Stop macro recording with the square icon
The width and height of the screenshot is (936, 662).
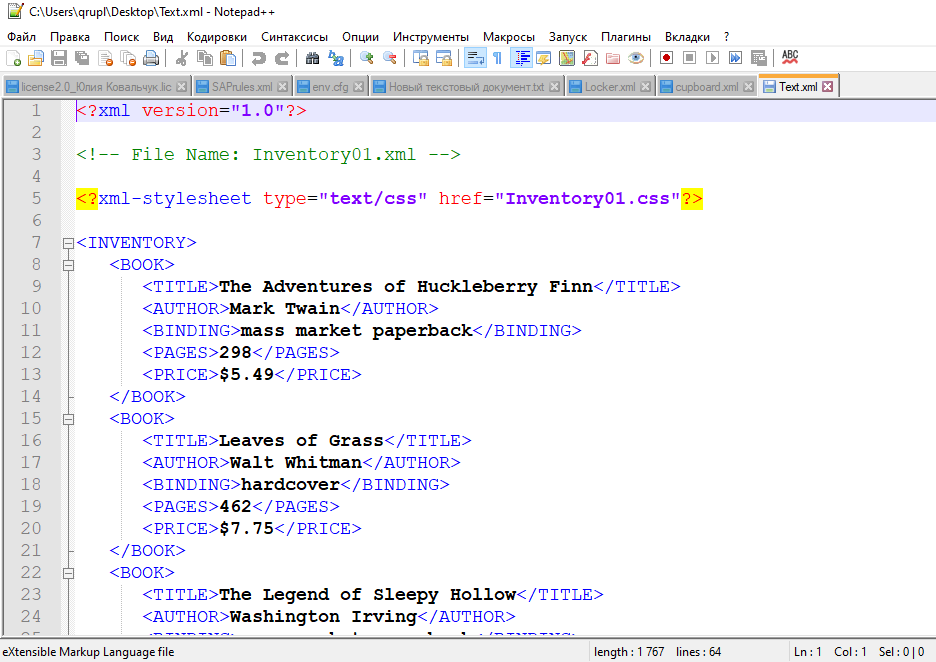(x=689, y=58)
